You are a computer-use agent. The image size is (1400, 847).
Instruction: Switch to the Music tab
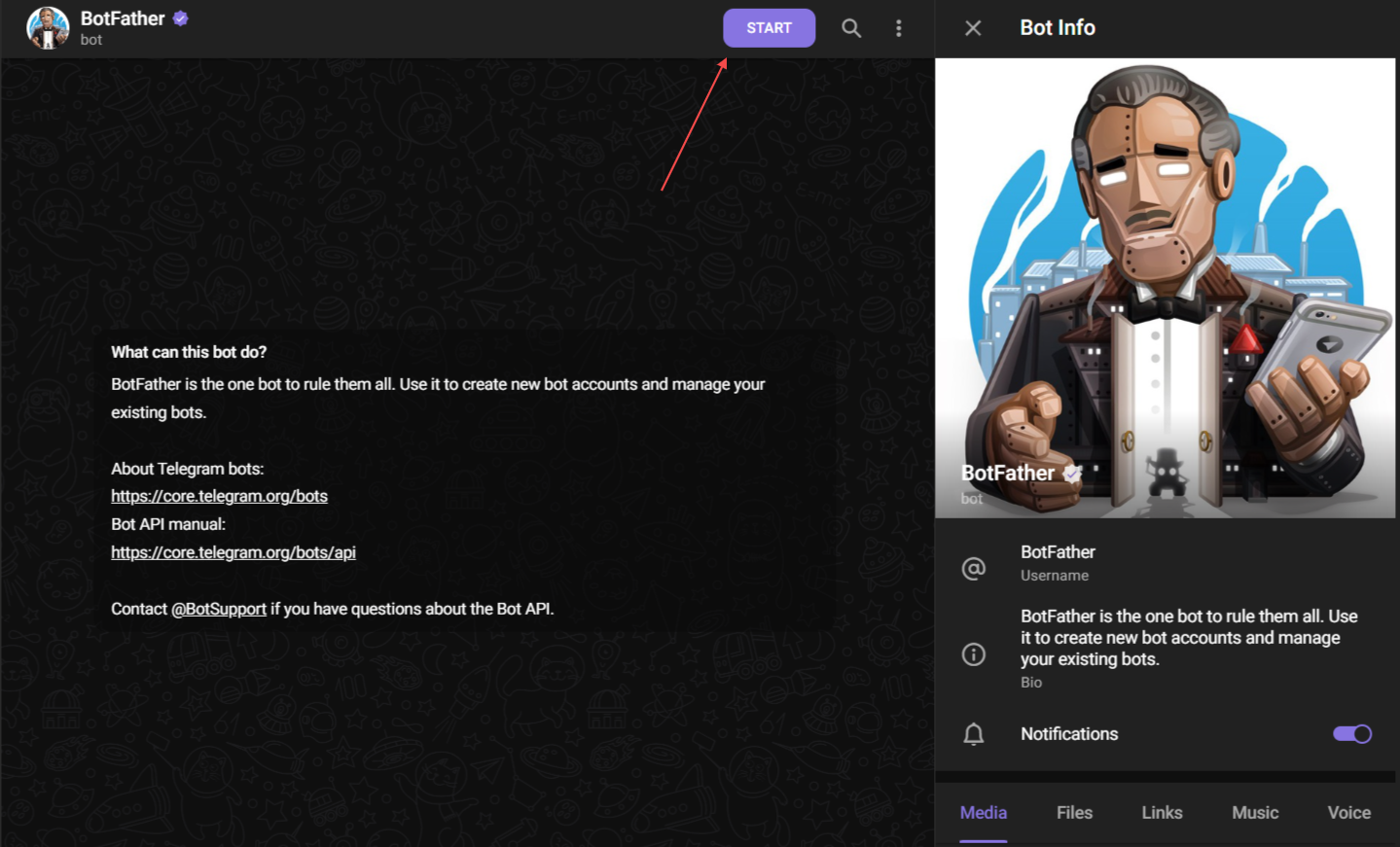point(1255,813)
